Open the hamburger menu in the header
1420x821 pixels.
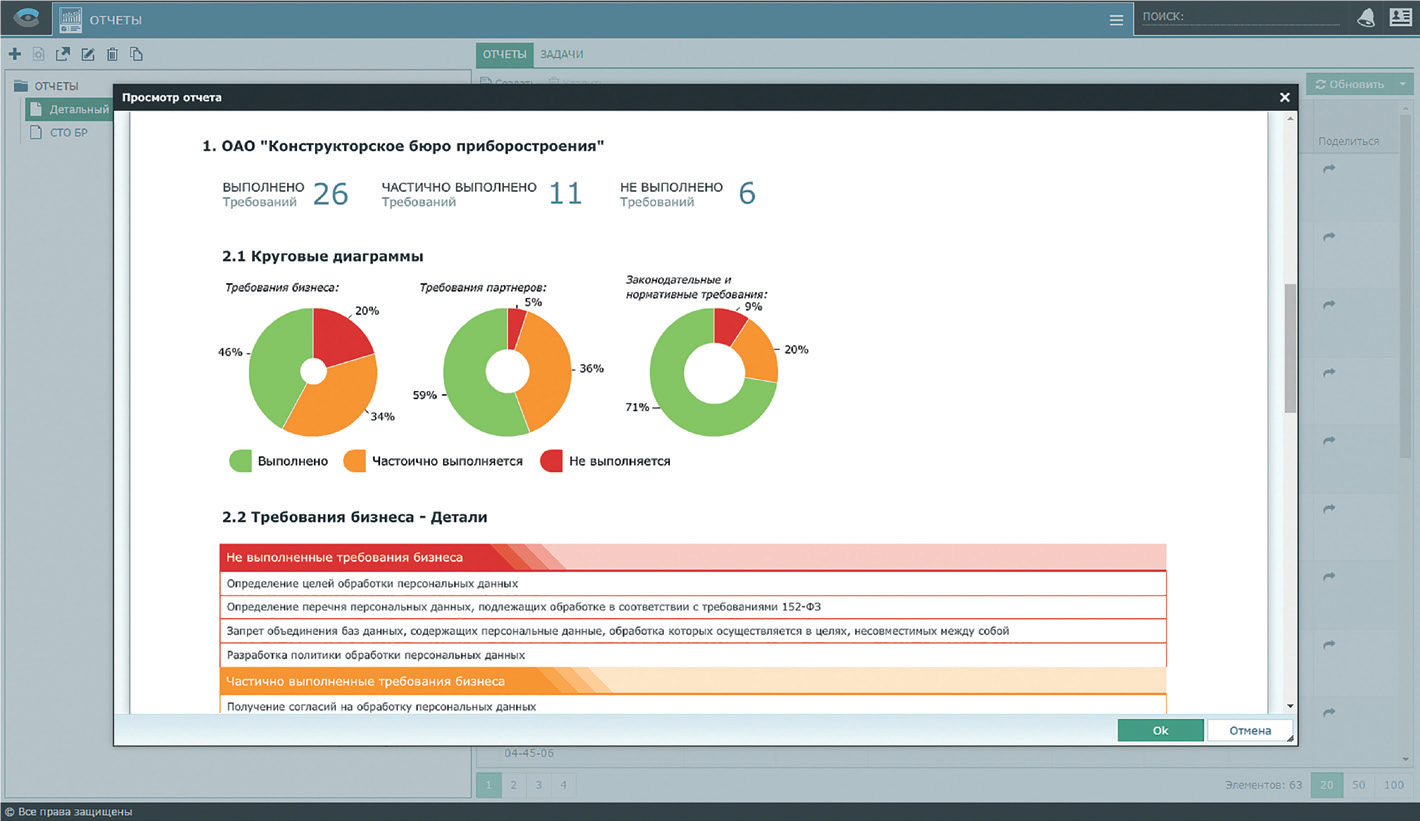[x=1117, y=20]
